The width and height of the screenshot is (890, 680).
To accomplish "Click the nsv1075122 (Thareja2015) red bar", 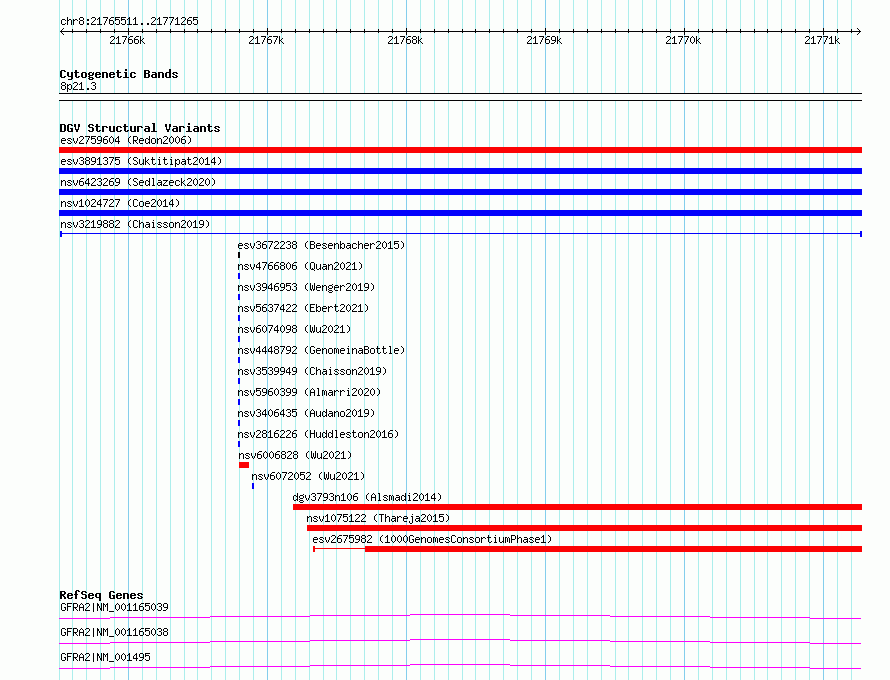I will tap(585, 528).
